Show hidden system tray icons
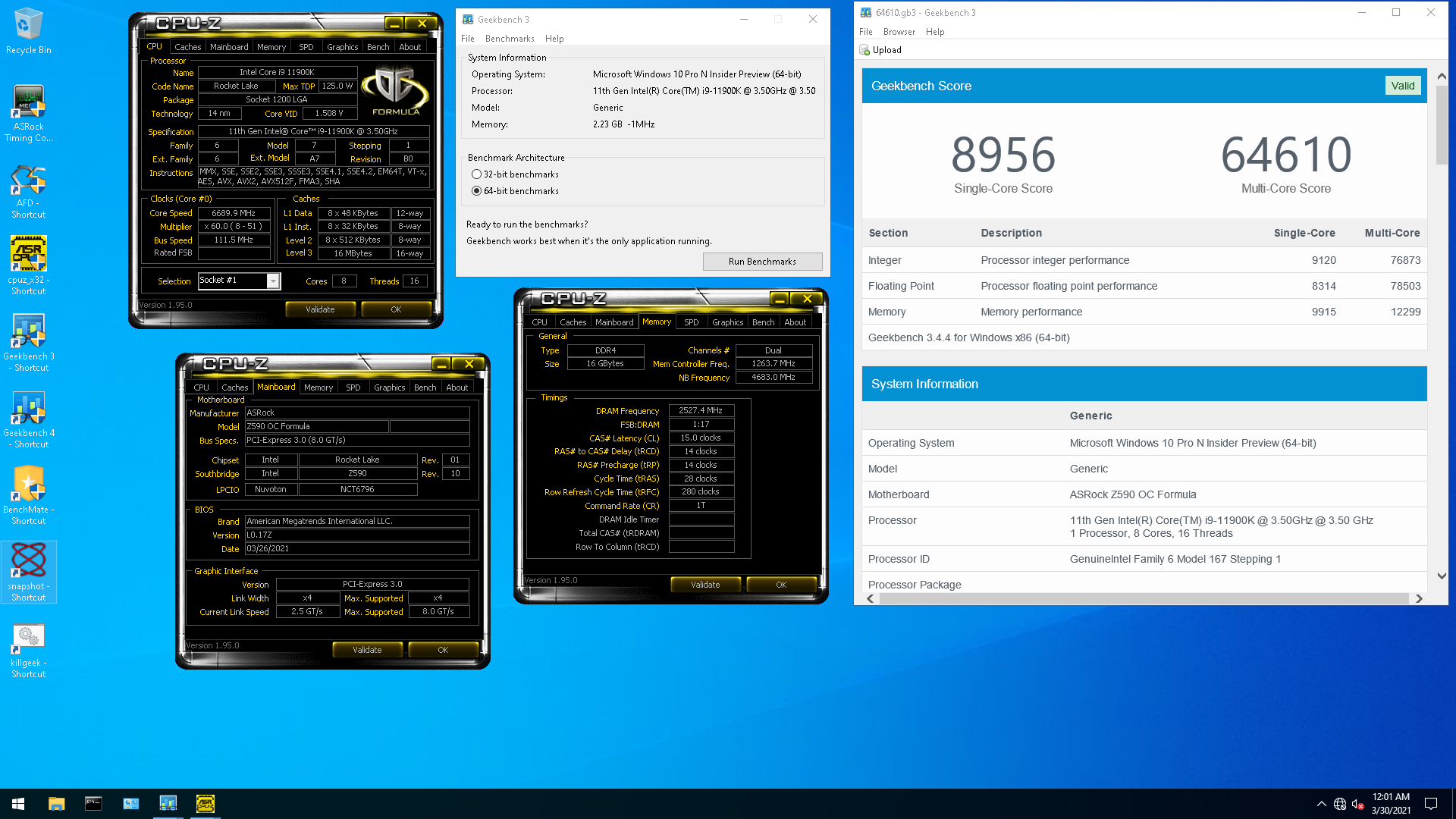Viewport: 1456px width, 819px height. pyautogui.click(x=1322, y=804)
